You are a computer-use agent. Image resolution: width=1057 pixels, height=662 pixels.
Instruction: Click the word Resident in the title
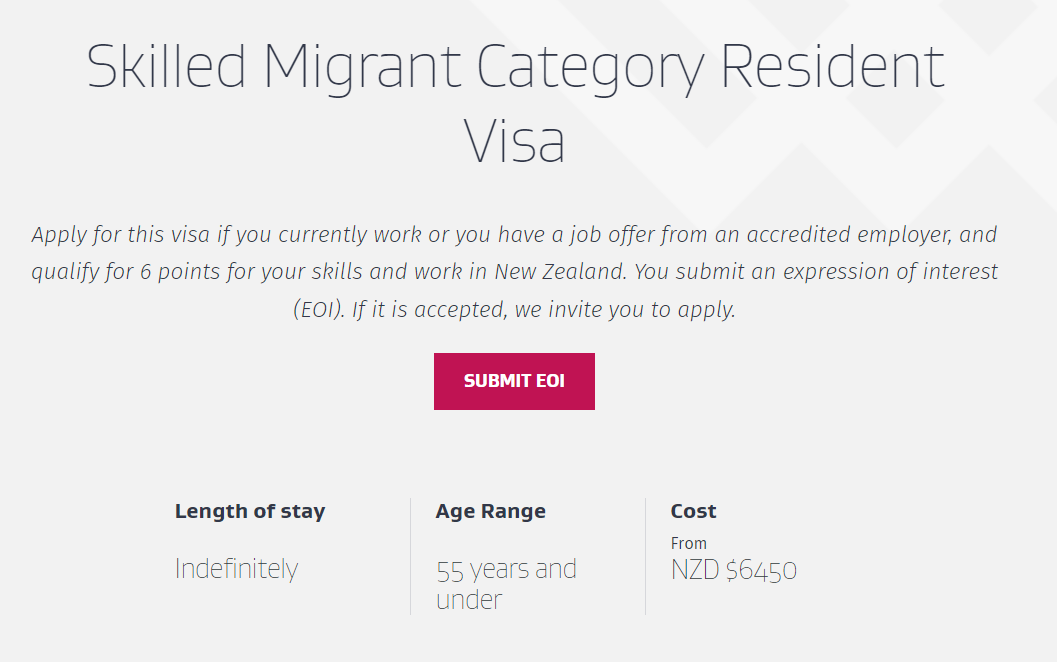point(833,67)
